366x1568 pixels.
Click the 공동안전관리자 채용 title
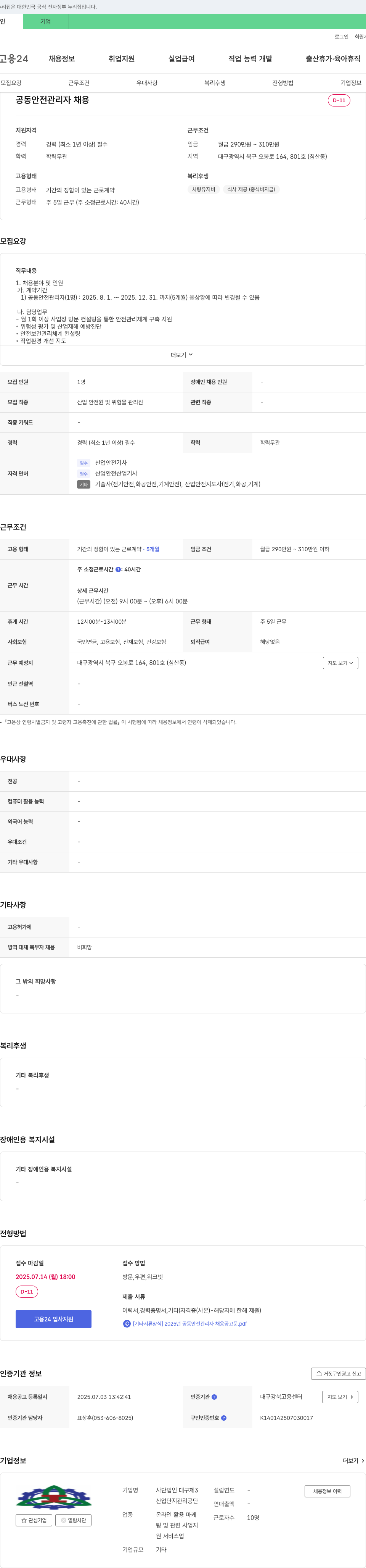[52, 100]
